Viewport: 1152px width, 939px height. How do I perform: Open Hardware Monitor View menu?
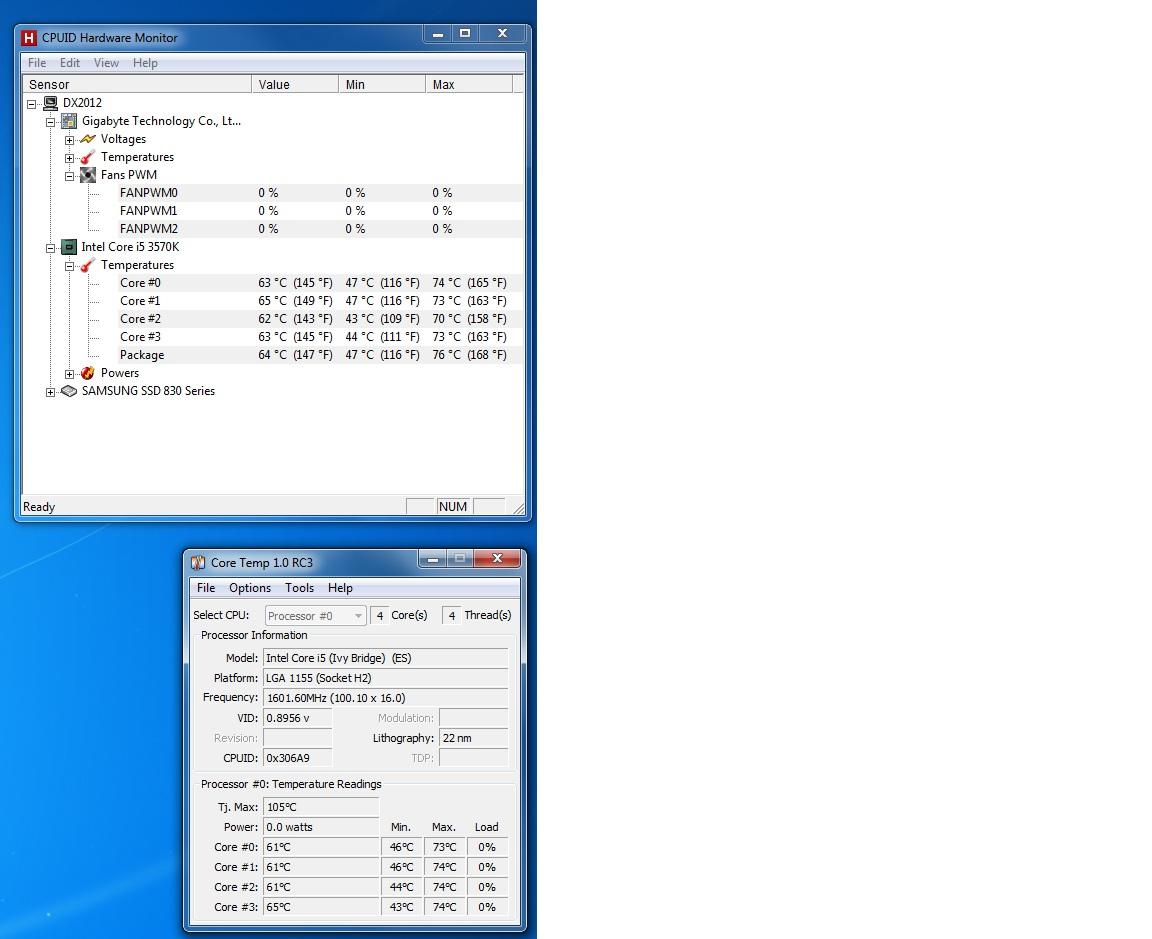point(106,63)
